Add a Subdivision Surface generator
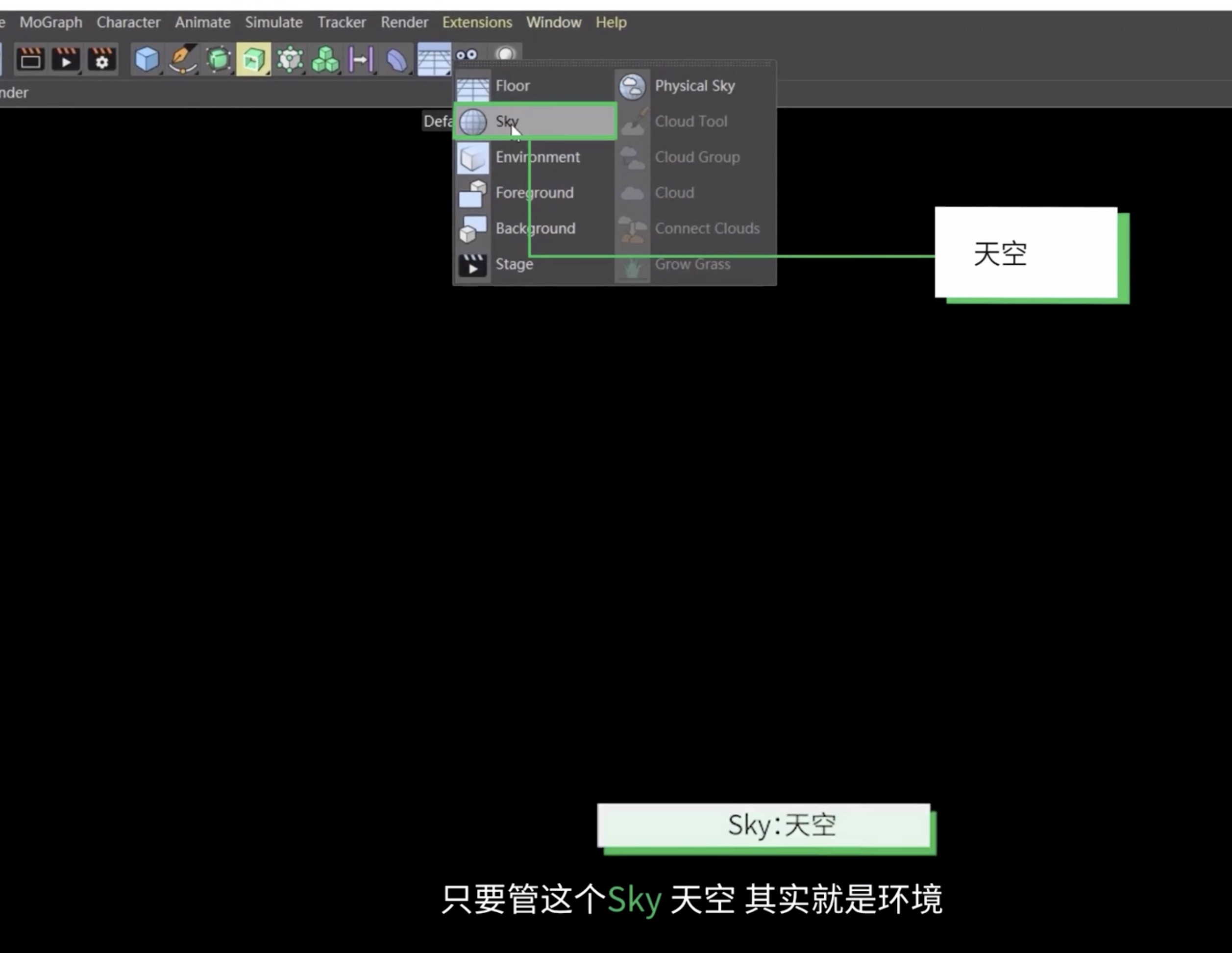The height and width of the screenshot is (953, 1232). 218,59
